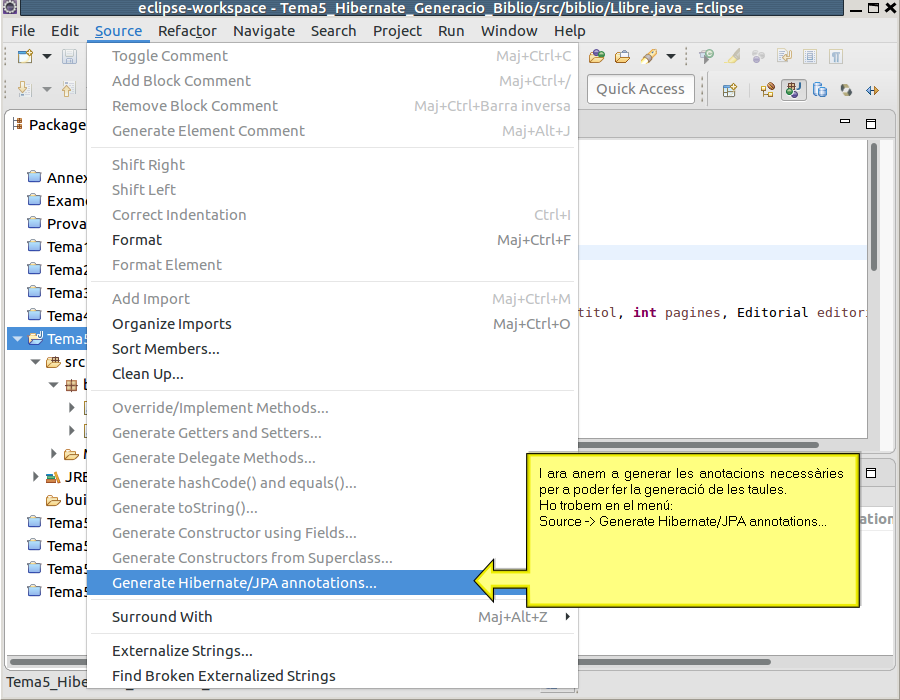Select the Tema3 project folder

coord(57,293)
